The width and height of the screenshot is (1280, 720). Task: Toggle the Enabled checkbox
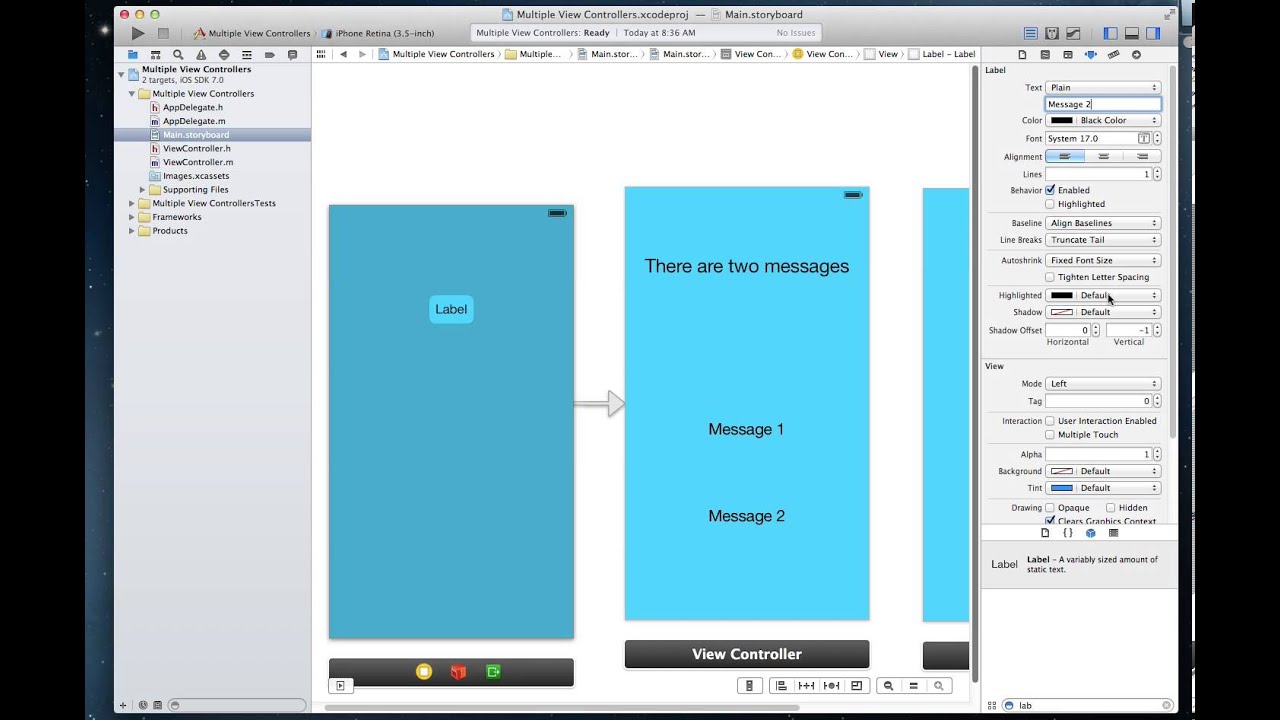point(1050,190)
